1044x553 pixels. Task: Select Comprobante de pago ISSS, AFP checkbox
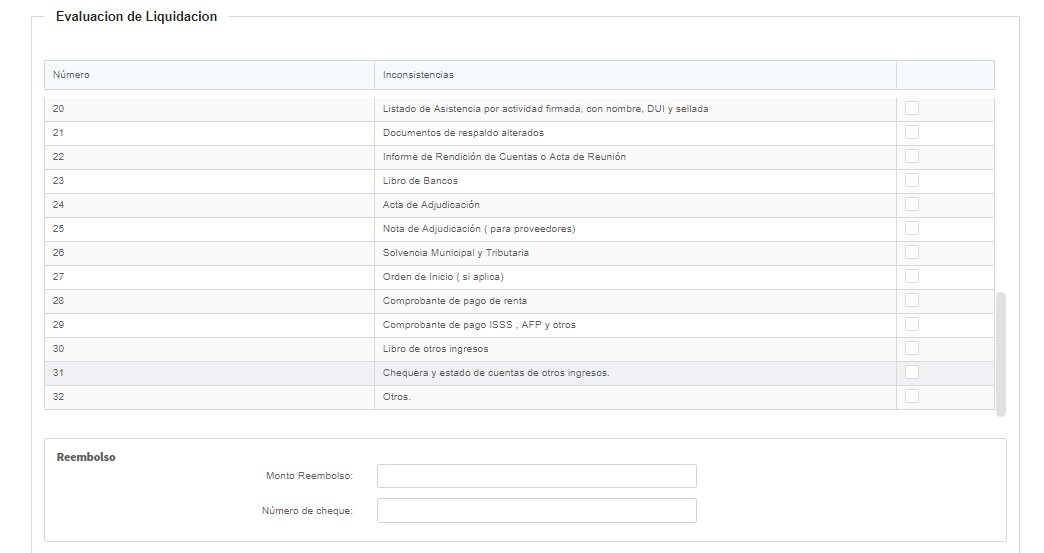(x=912, y=324)
